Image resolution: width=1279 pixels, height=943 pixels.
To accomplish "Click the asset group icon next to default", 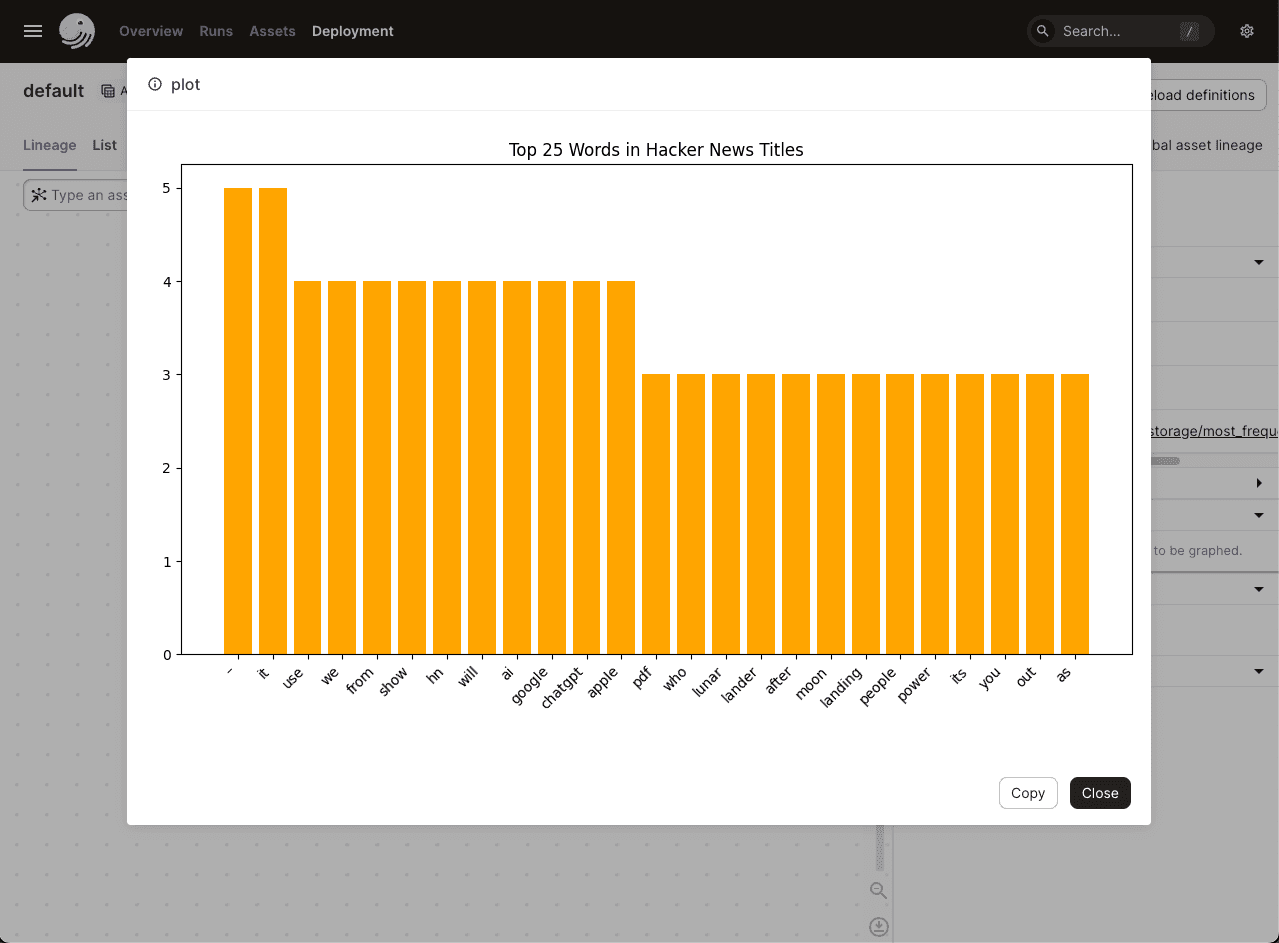I will [x=108, y=91].
